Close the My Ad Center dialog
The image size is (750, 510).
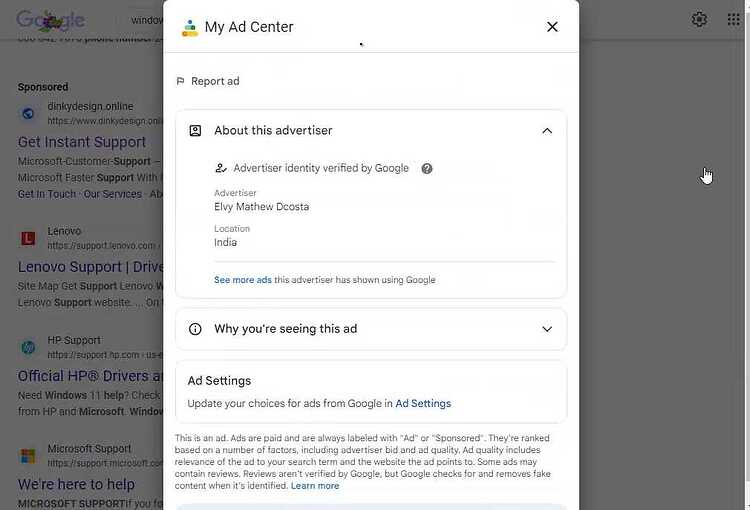552,27
